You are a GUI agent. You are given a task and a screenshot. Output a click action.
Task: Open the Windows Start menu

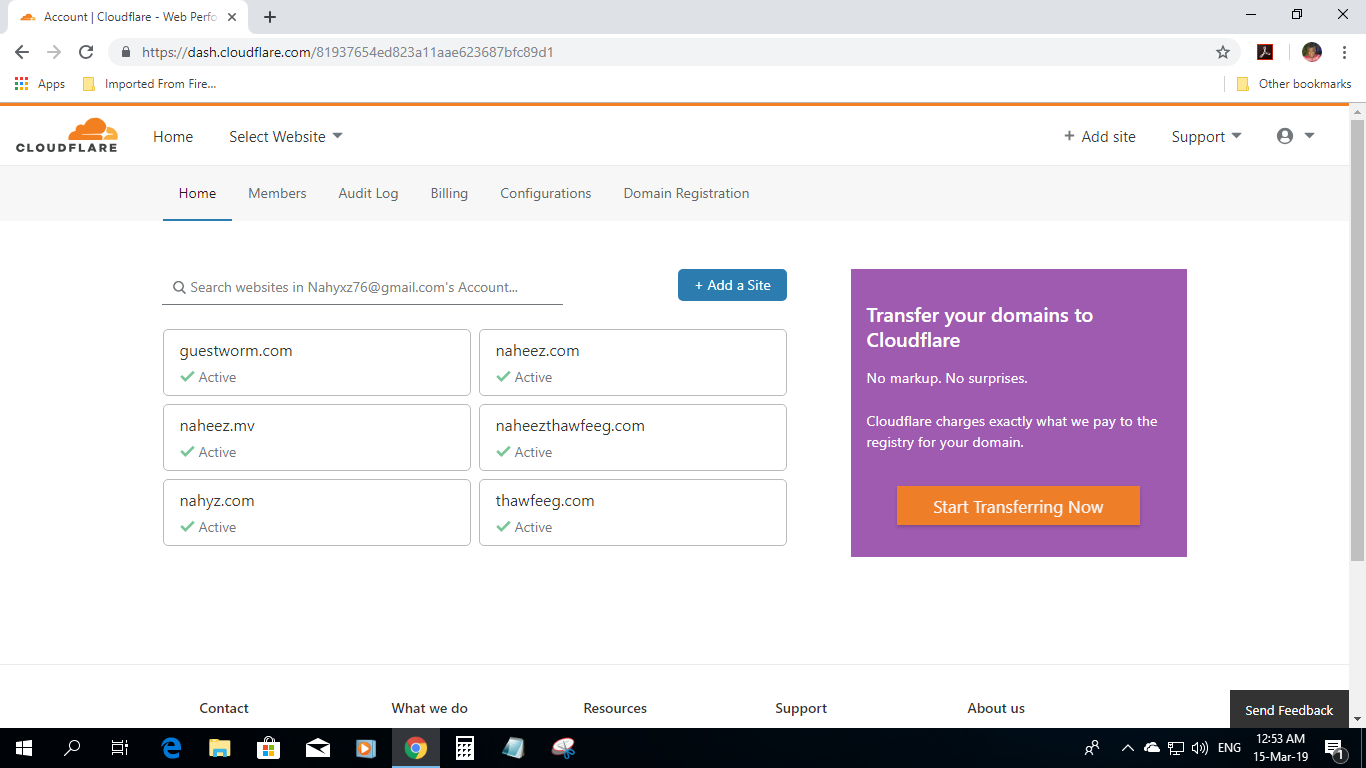click(23, 748)
